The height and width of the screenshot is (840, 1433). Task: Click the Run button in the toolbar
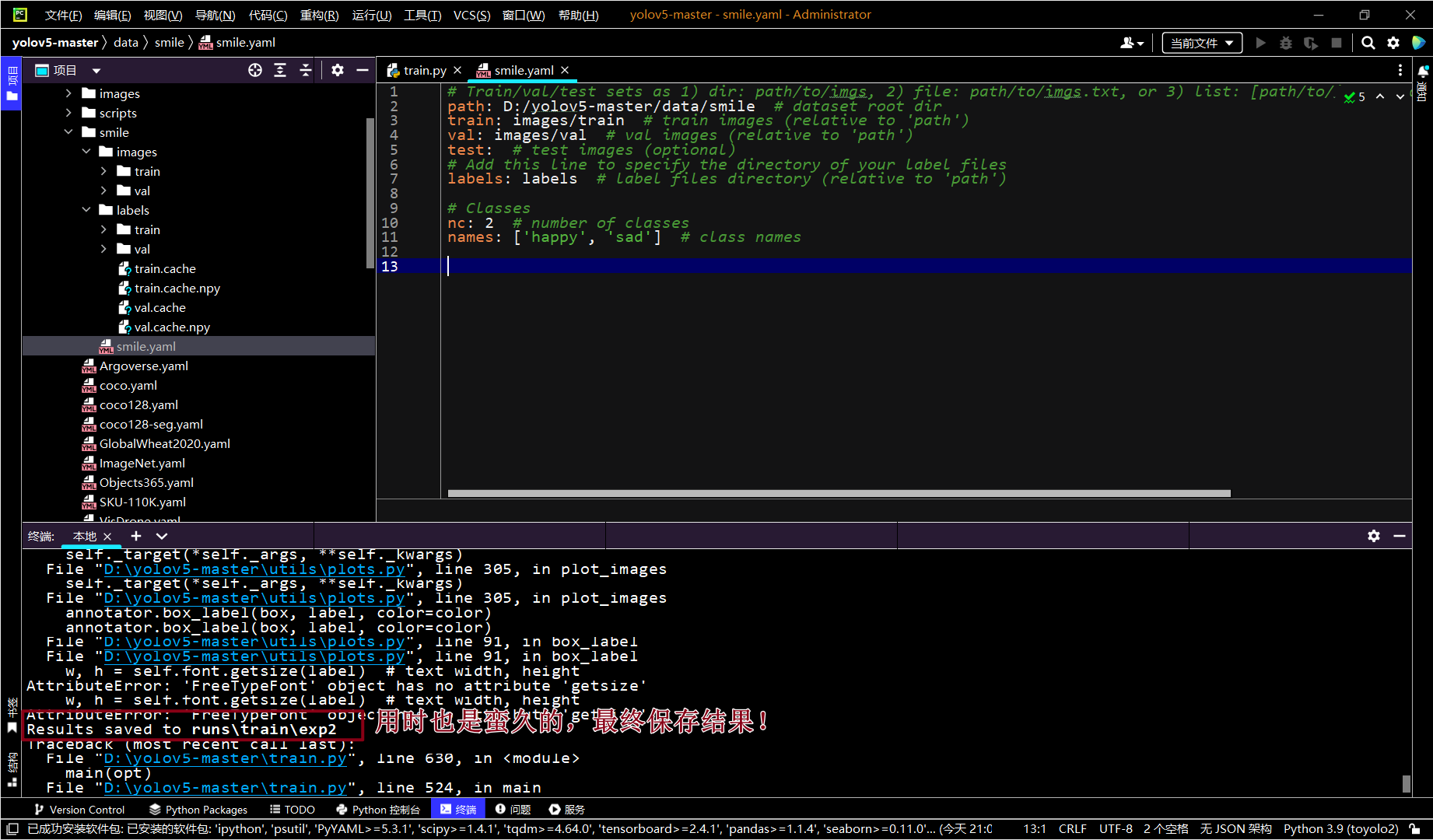click(1260, 43)
